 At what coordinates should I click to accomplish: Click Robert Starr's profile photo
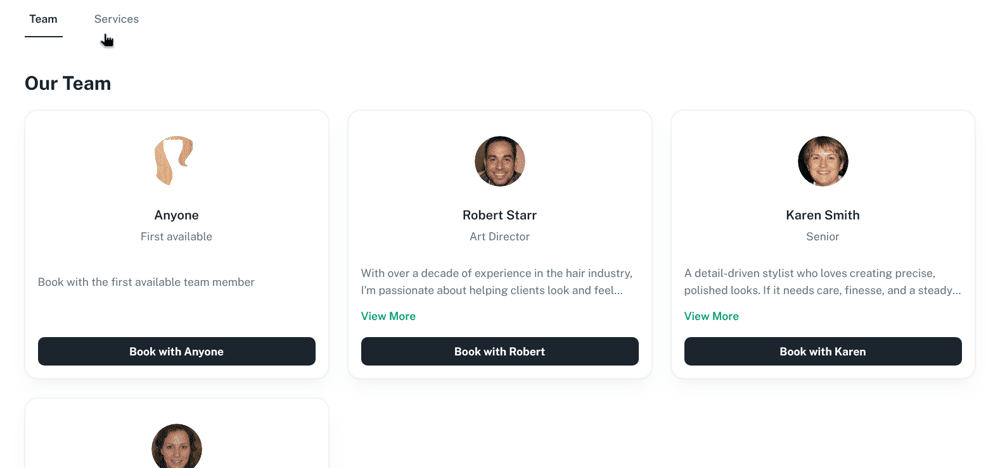[500, 161]
